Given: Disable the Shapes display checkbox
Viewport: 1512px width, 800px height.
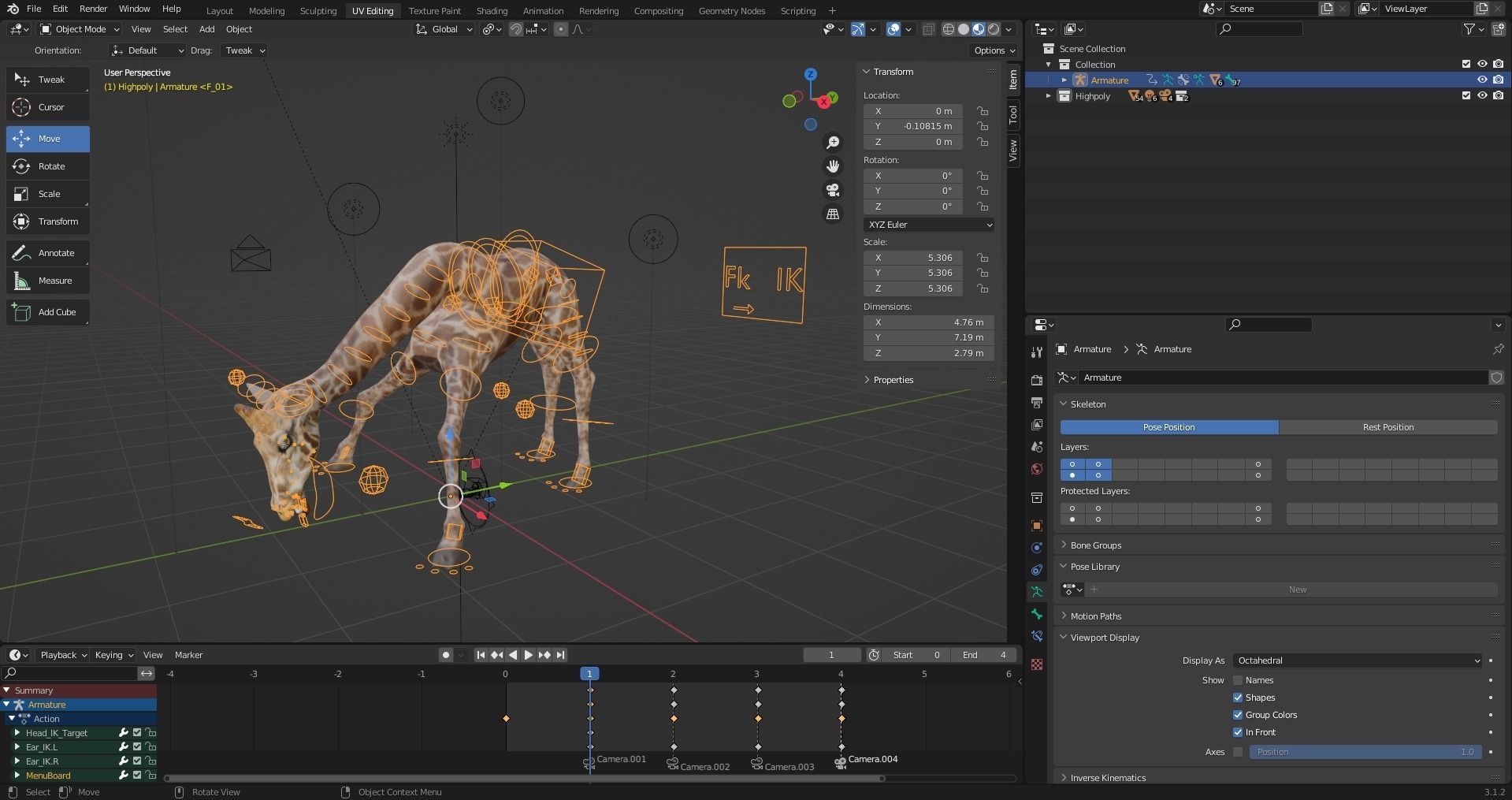Looking at the screenshot, I should click(1238, 698).
